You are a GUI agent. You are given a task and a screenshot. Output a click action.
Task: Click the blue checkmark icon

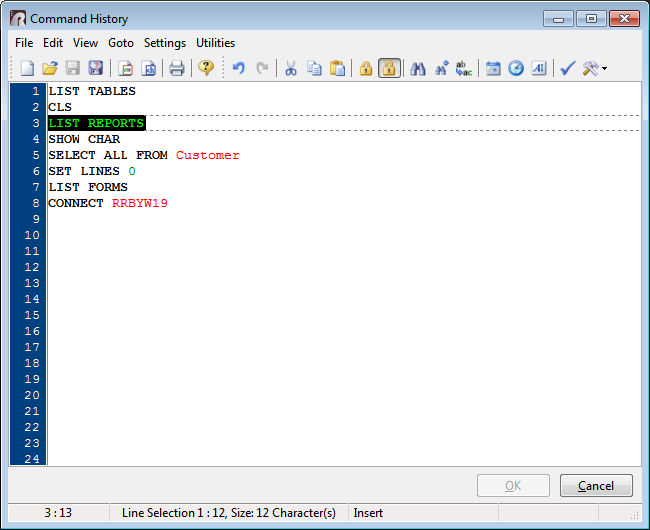pyautogui.click(x=567, y=68)
